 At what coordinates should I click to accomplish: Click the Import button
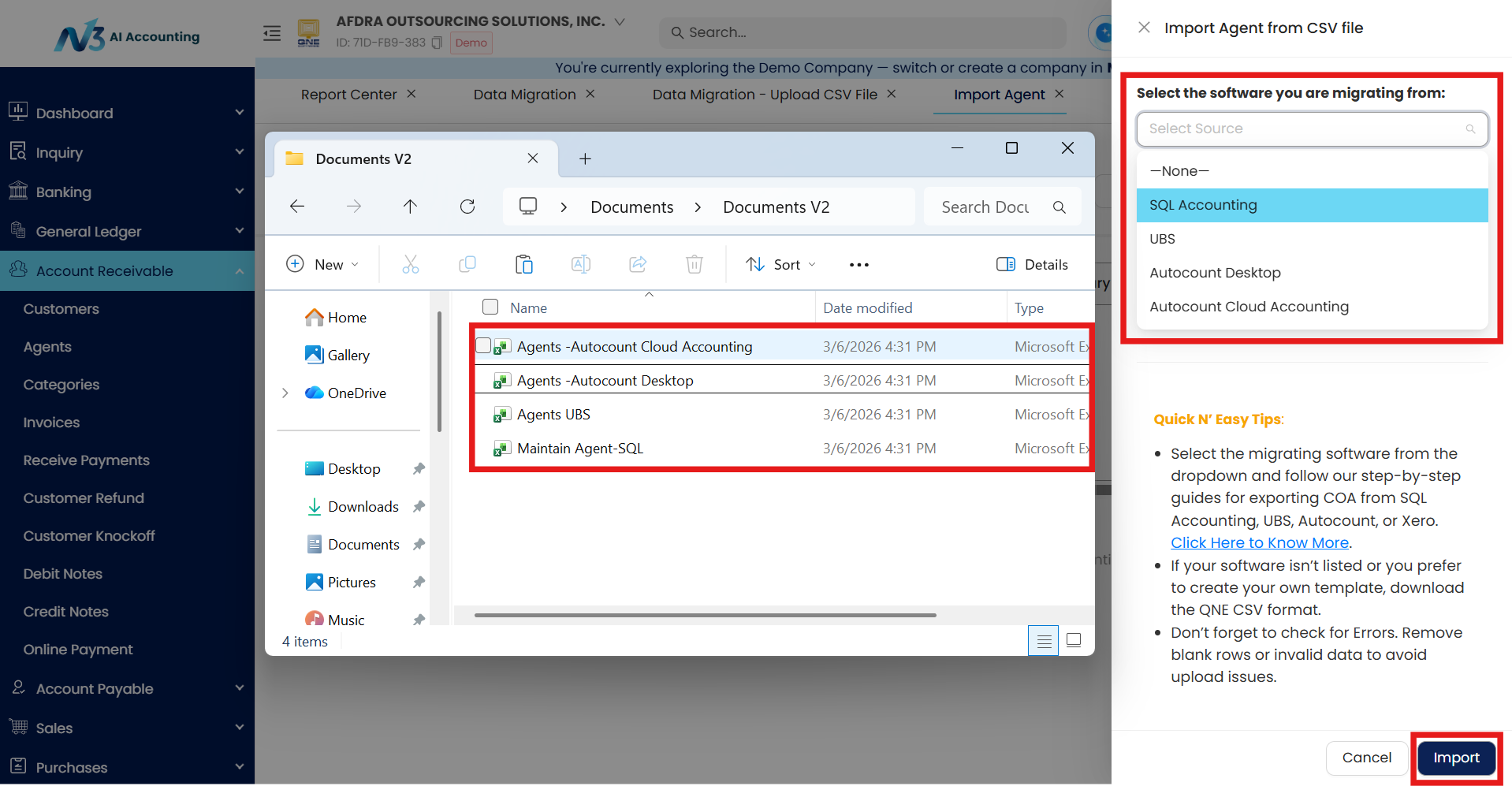pos(1456,758)
